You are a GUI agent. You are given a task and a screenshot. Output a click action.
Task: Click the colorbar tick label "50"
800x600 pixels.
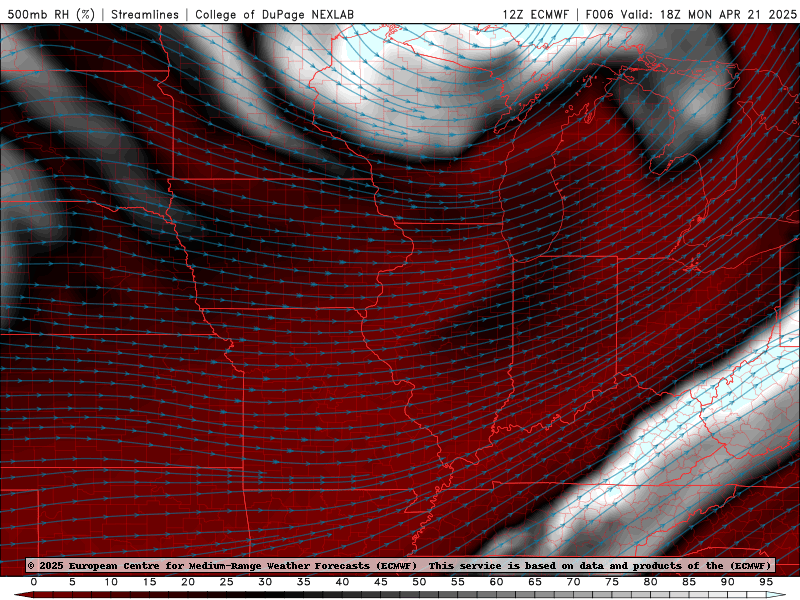point(419,582)
